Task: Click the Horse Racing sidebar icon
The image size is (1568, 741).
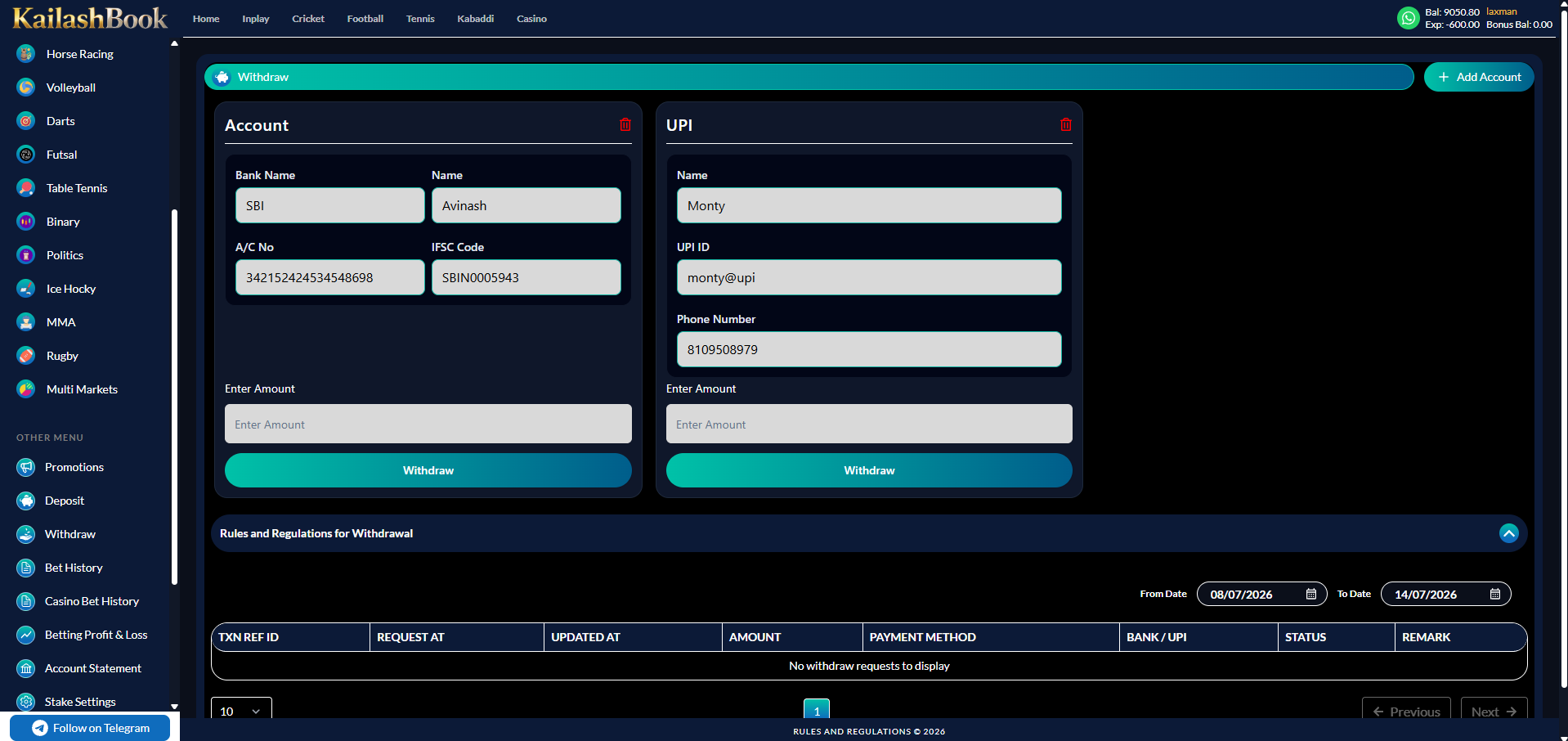Action: 26,54
